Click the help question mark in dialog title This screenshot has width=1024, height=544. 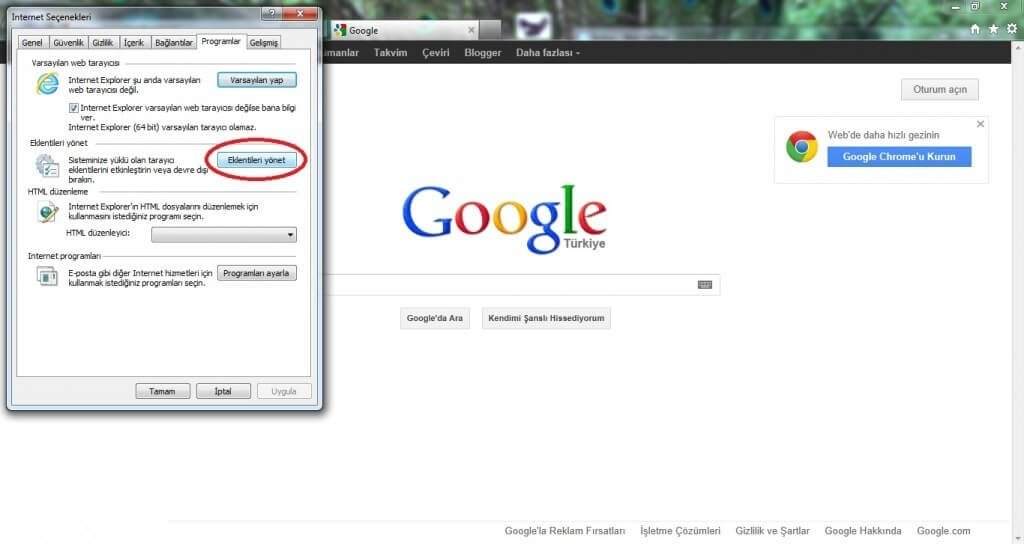(271, 14)
